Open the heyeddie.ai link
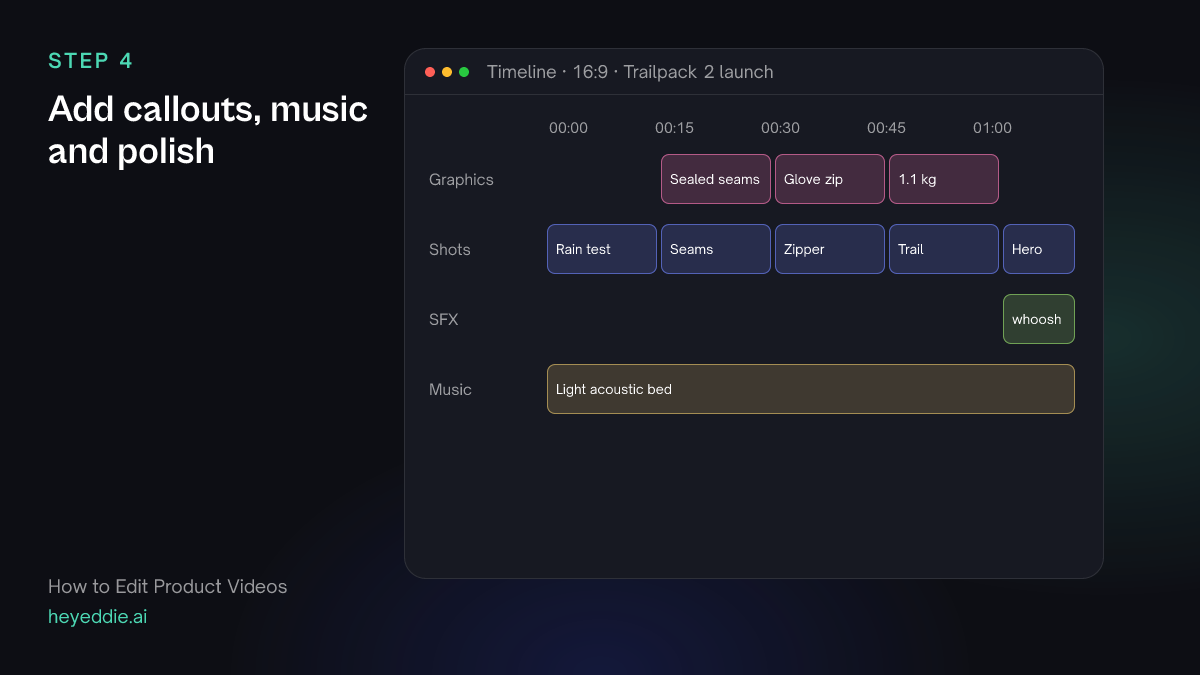 pyautogui.click(x=98, y=617)
